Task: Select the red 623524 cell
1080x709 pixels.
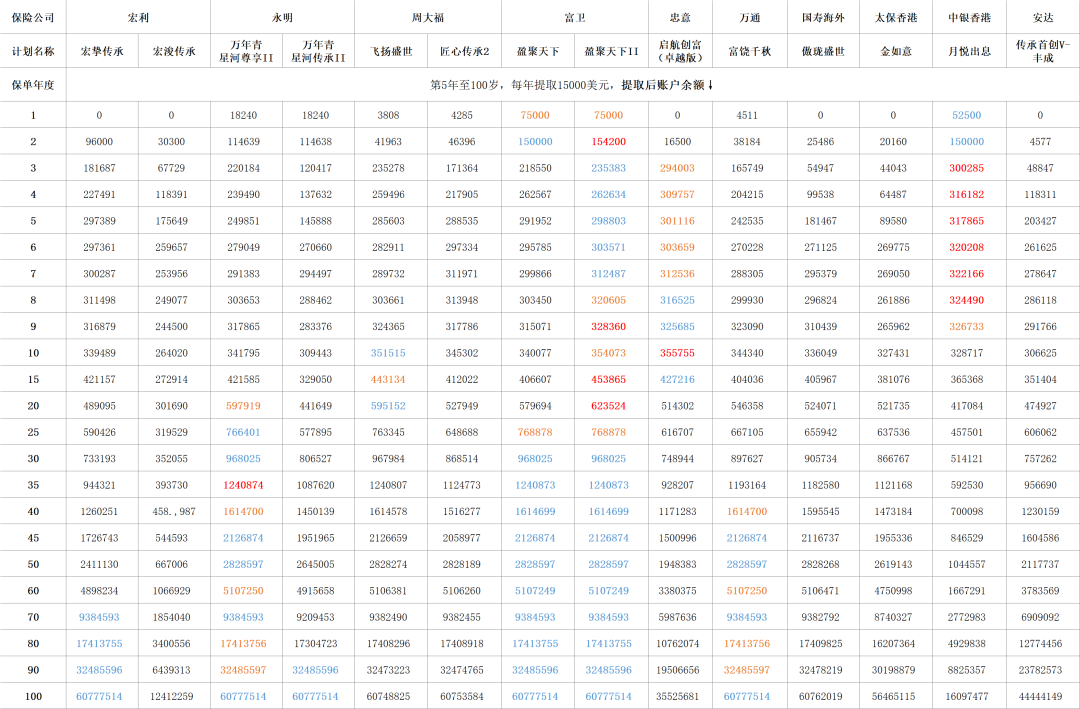Action: (x=608, y=406)
